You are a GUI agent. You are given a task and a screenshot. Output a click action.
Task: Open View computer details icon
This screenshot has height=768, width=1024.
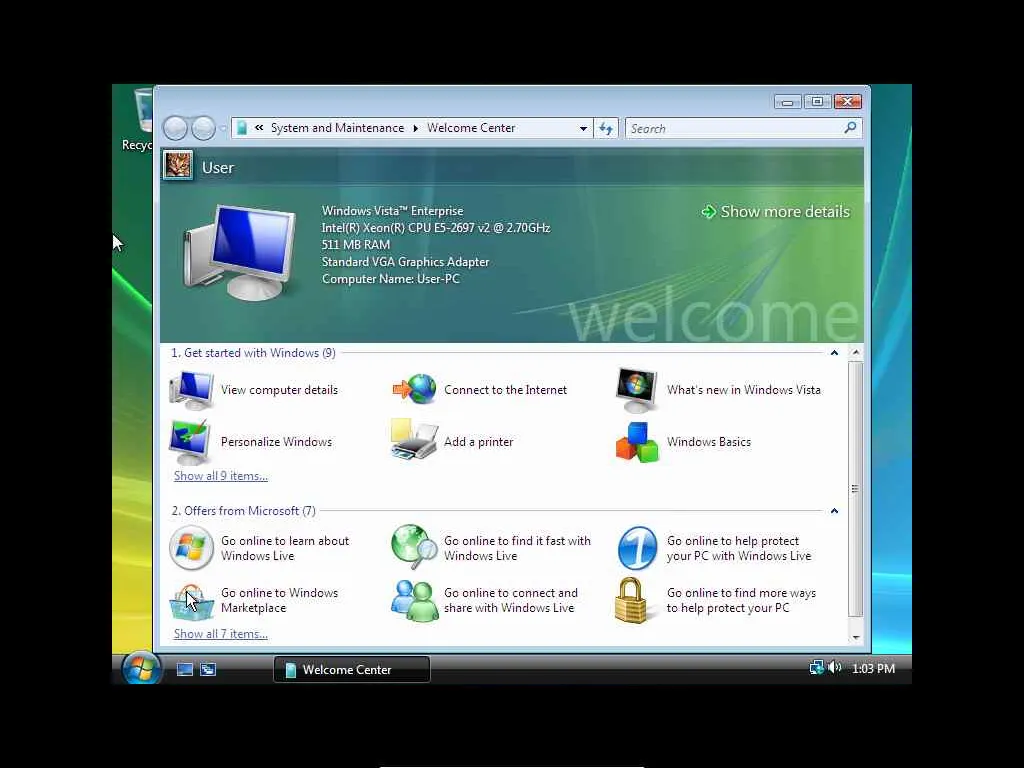point(191,390)
